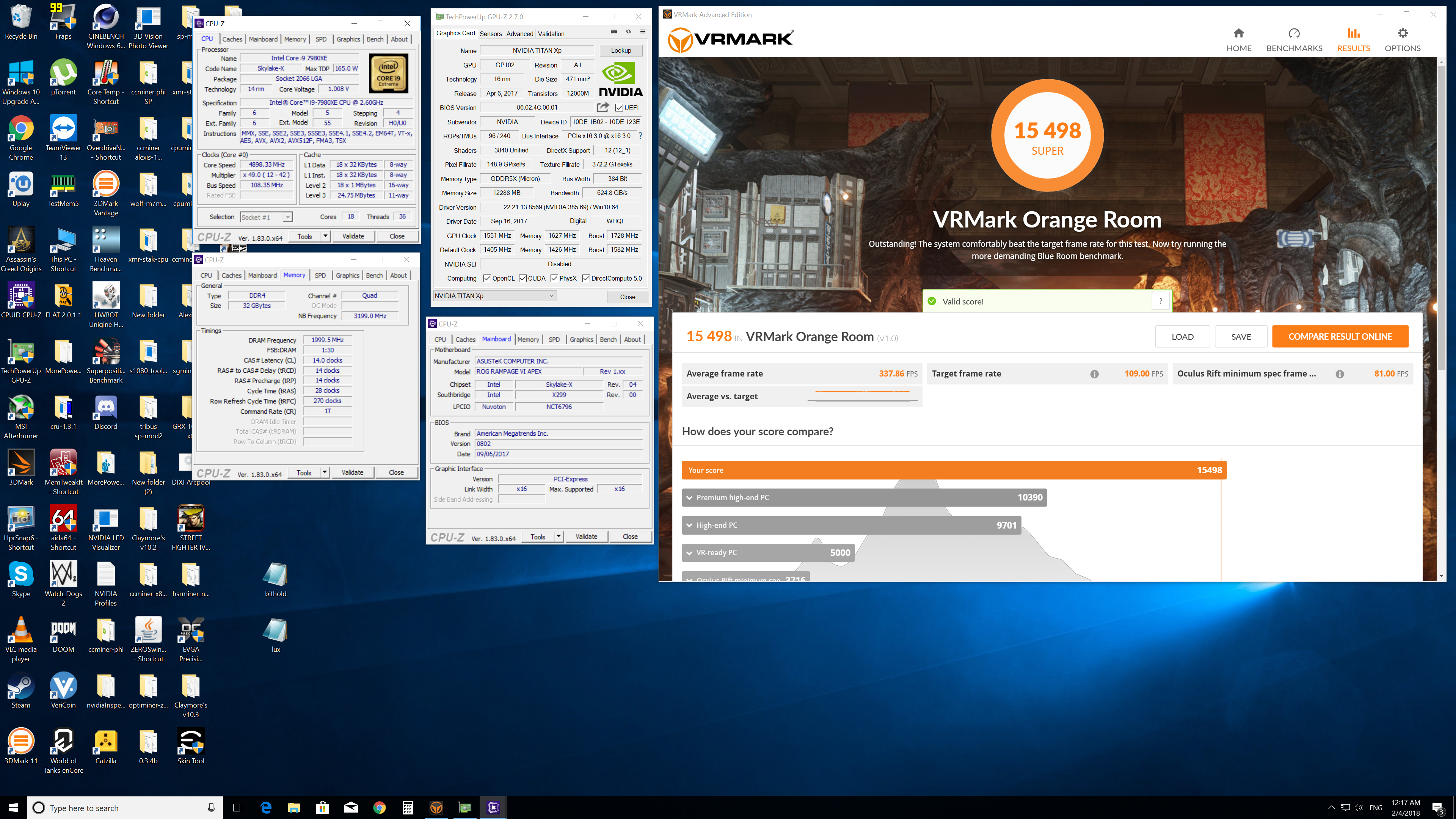Click the BIOS export share icon in GPU-Z

click(x=603, y=107)
